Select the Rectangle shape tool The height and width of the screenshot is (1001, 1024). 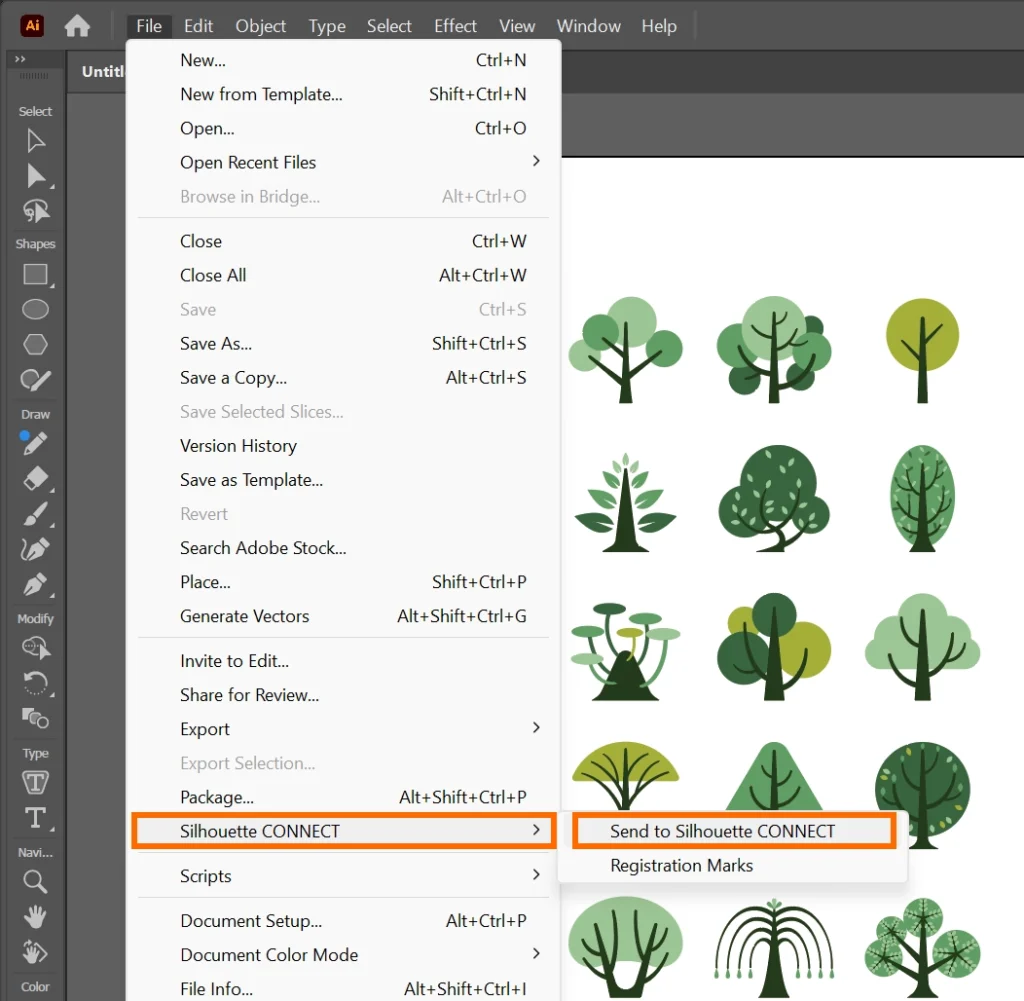click(36, 275)
